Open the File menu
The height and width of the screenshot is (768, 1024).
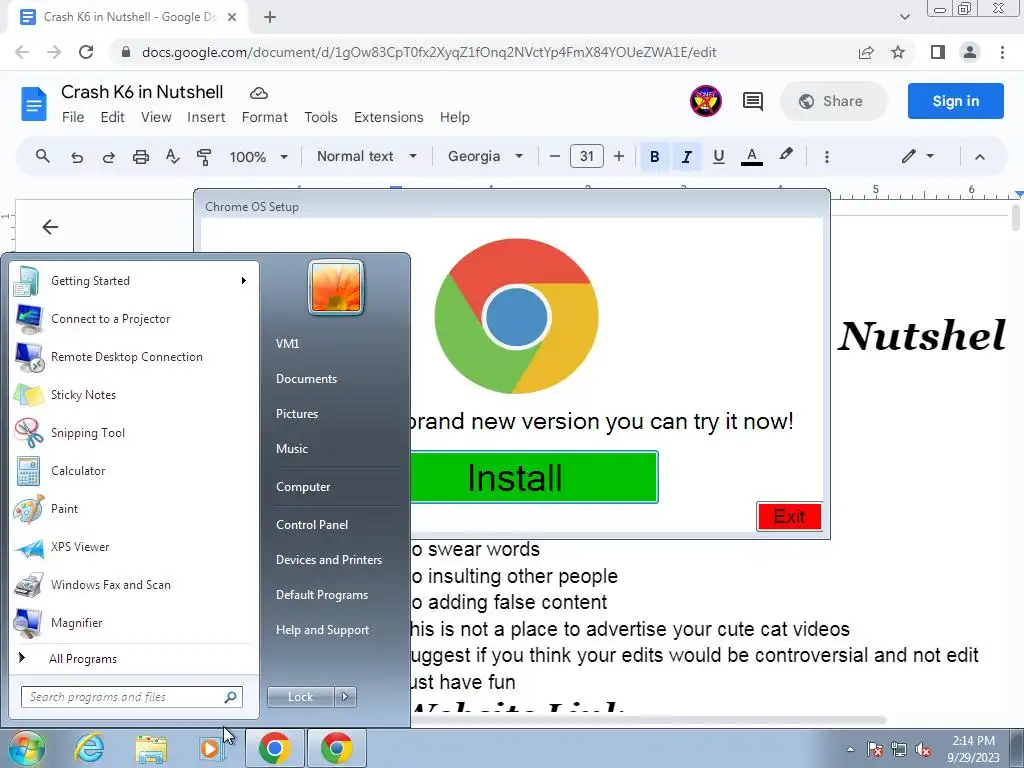click(x=73, y=118)
